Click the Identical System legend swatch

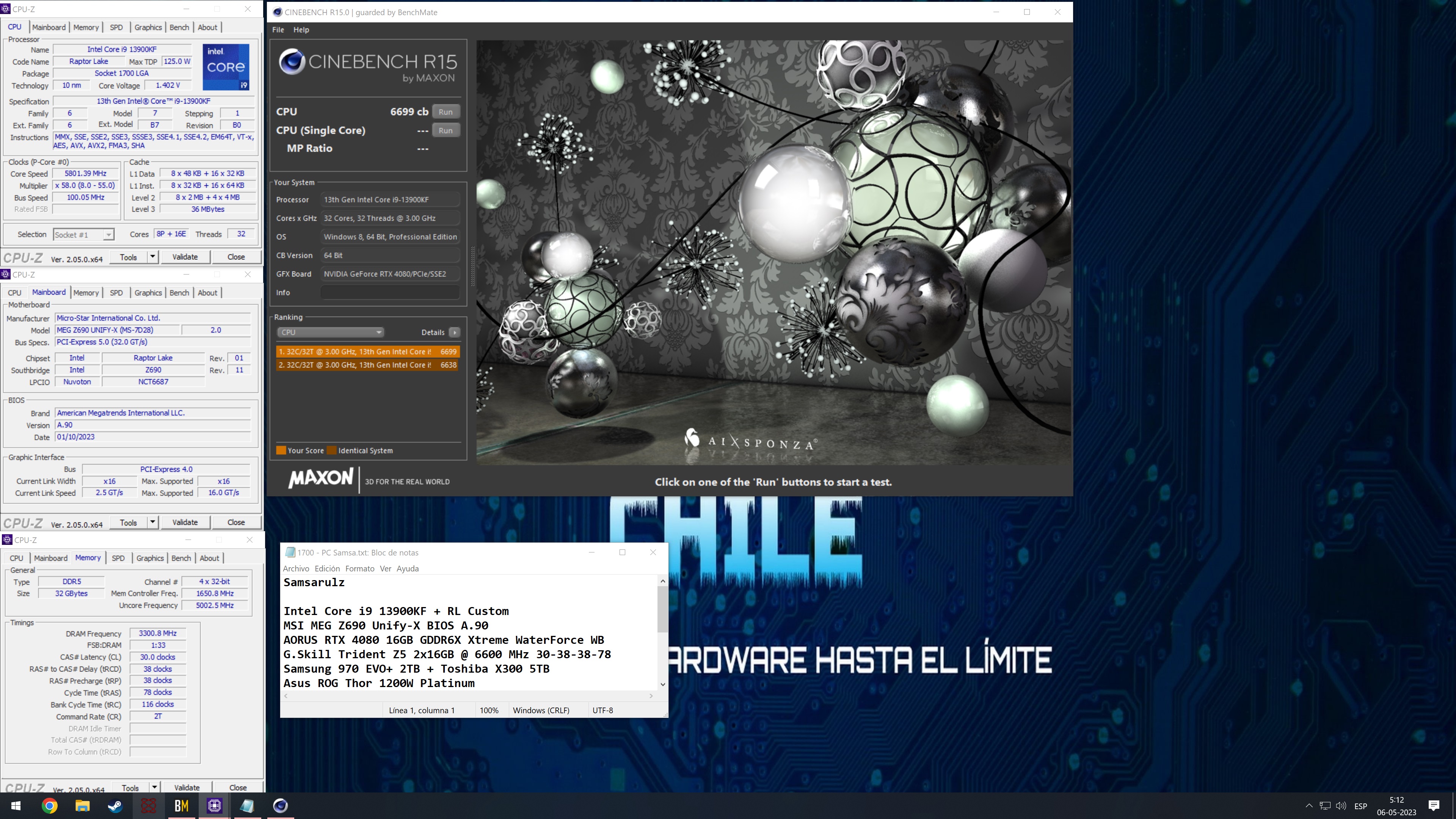[x=332, y=450]
